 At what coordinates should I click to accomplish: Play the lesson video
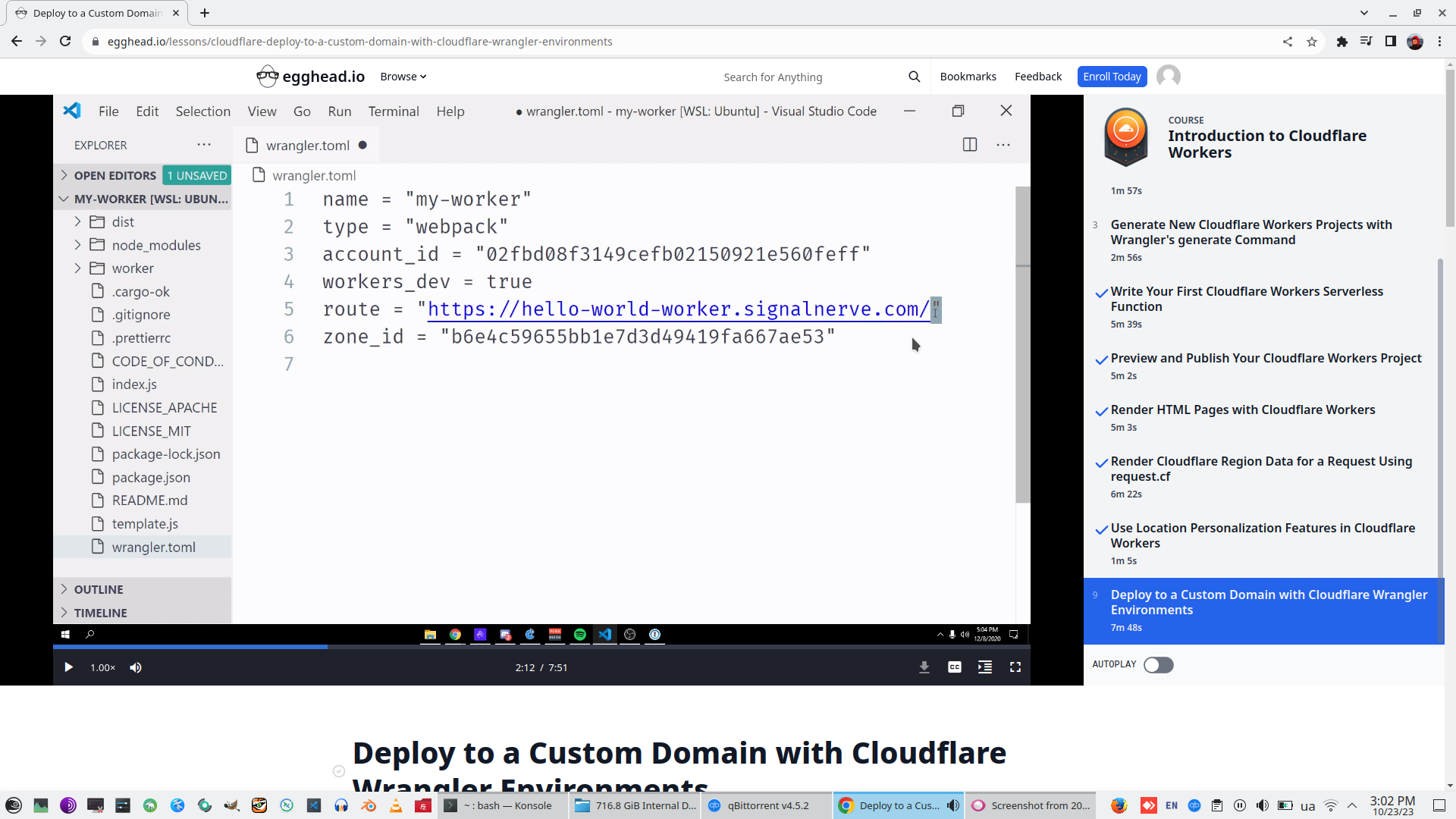(68, 667)
